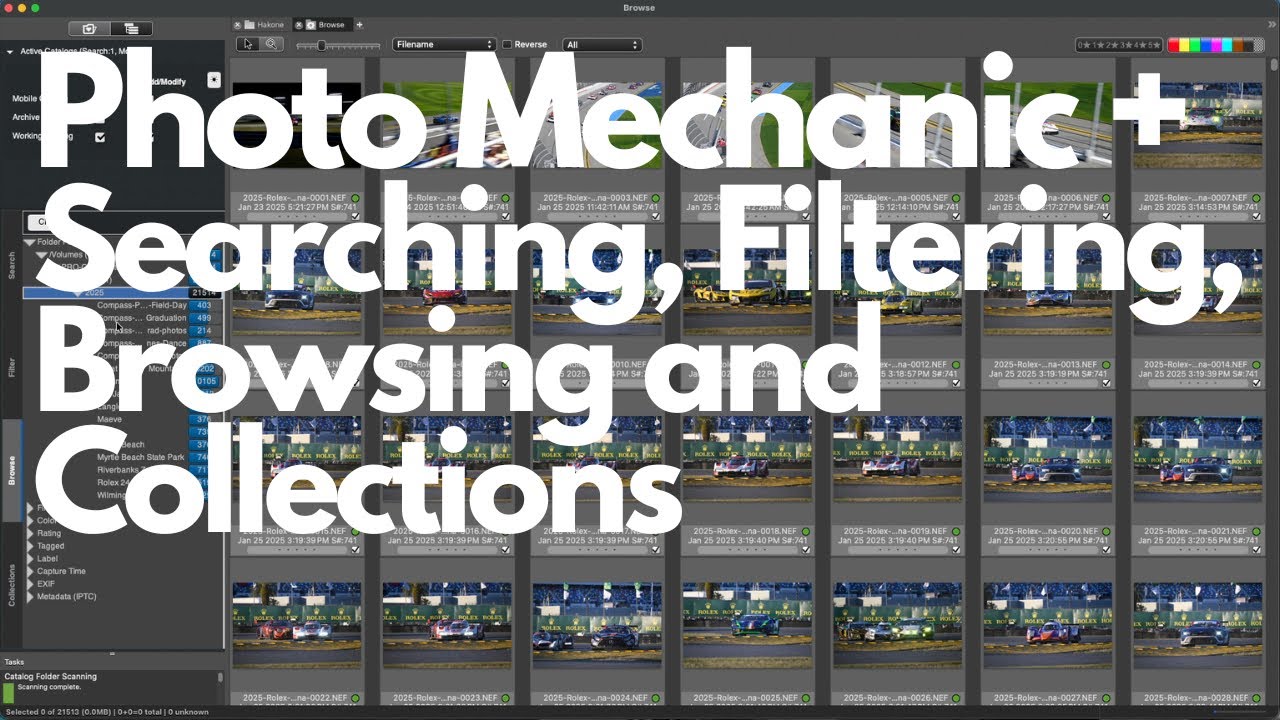The height and width of the screenshot is (720, 1280).
Task: Switch to the Browse contact sheet tab
Action: [323, 24]
